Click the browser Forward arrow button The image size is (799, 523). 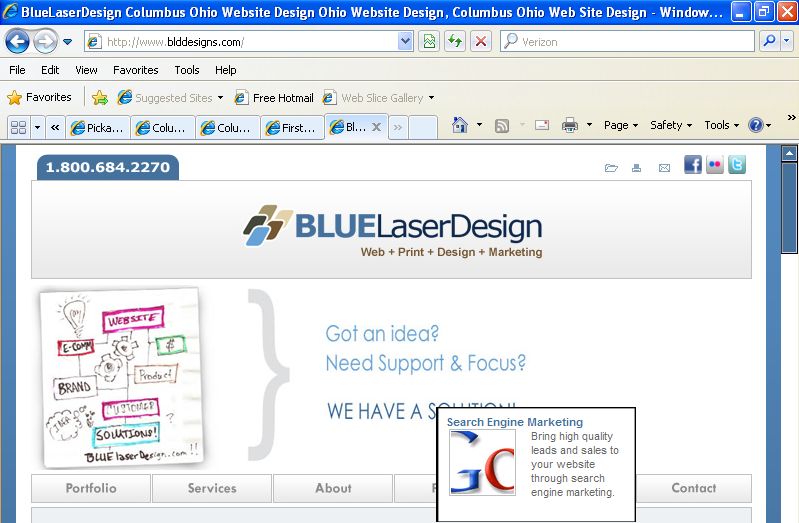pyautogui.click(x=45, y=41)
